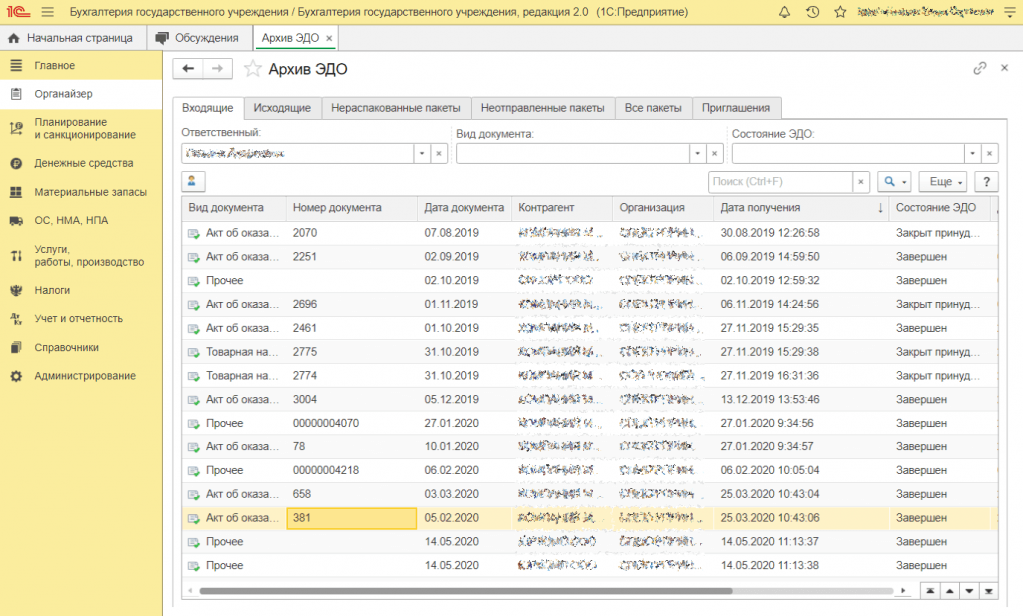Click the notifications bell icon
1023x616 pixels.
[x=784, y=12]
